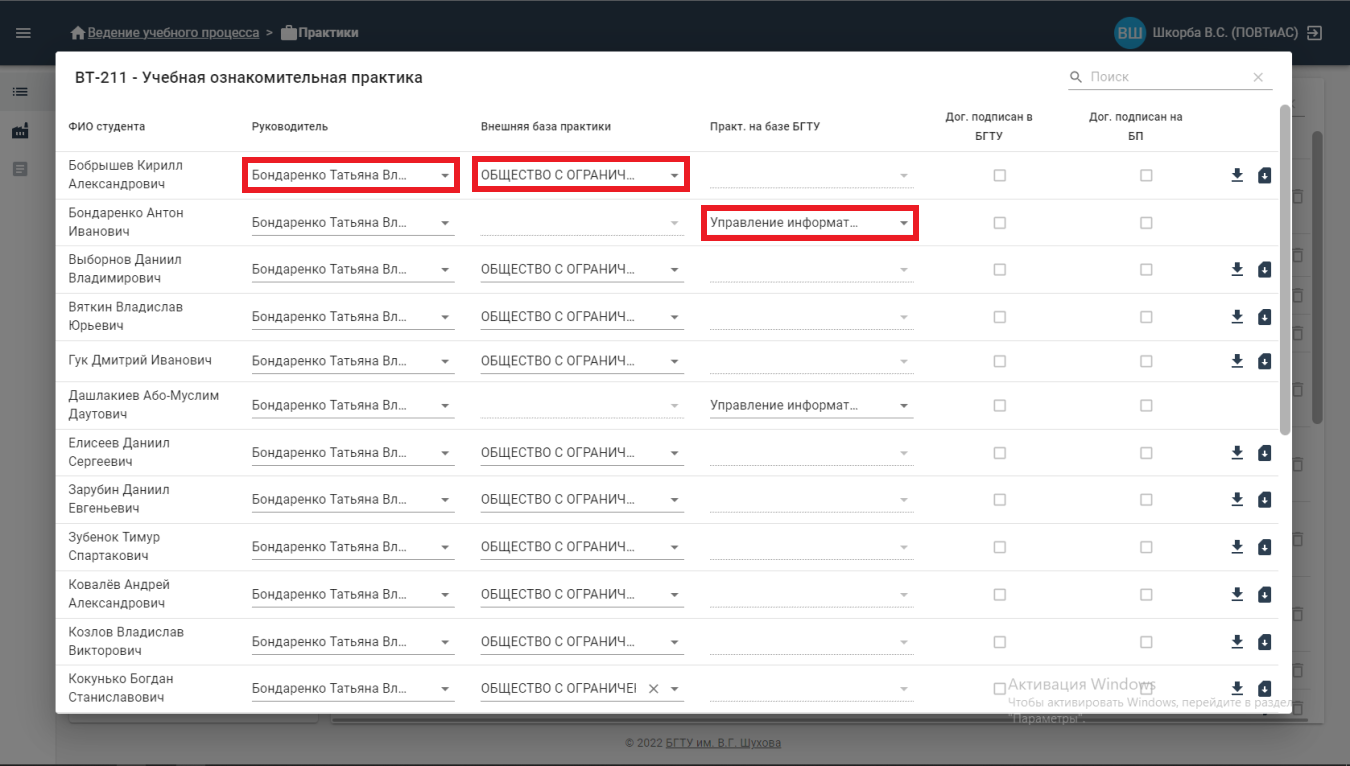Check 'Дог. подписан в БГТУ' for Елисеев Даниил

click(x=999, y=452)
